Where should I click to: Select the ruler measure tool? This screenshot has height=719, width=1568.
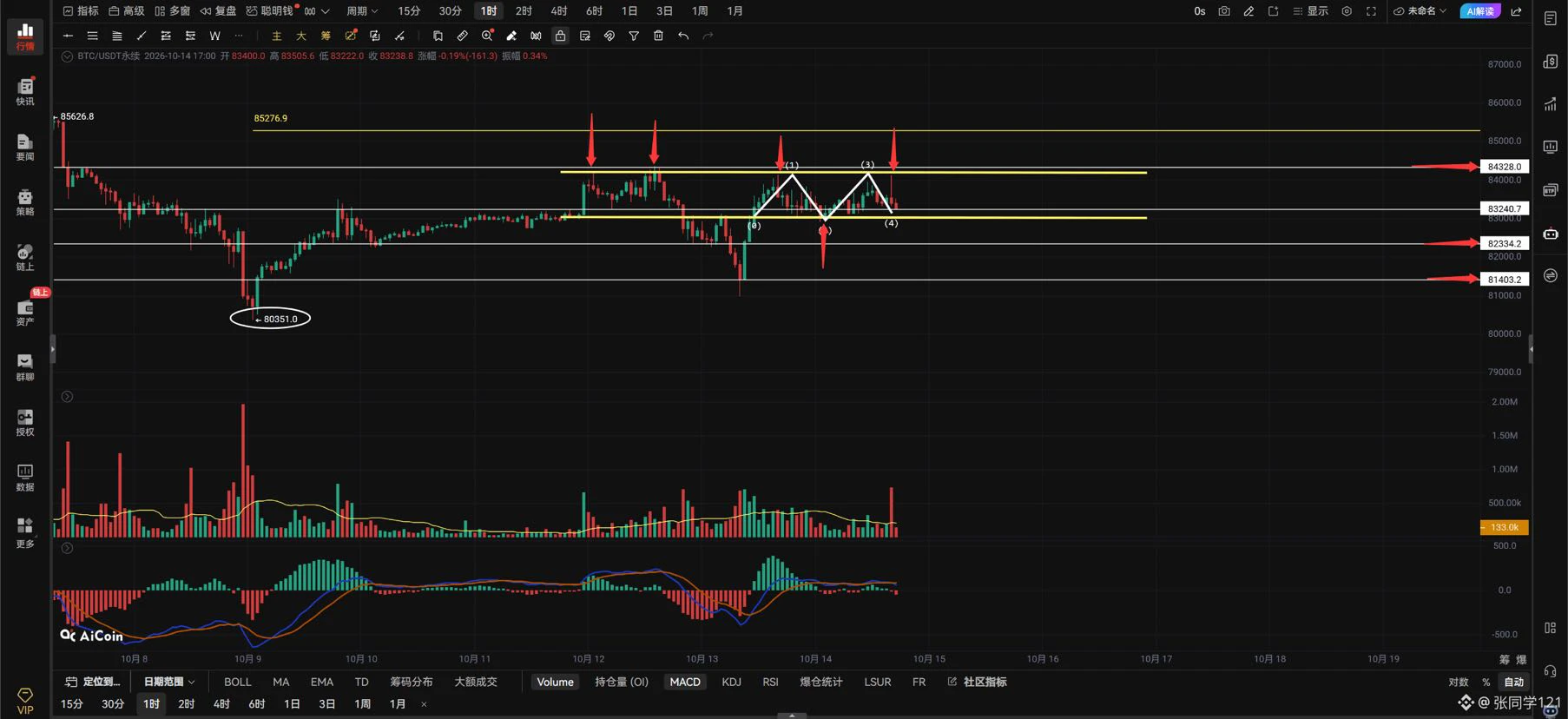(462, 36)
